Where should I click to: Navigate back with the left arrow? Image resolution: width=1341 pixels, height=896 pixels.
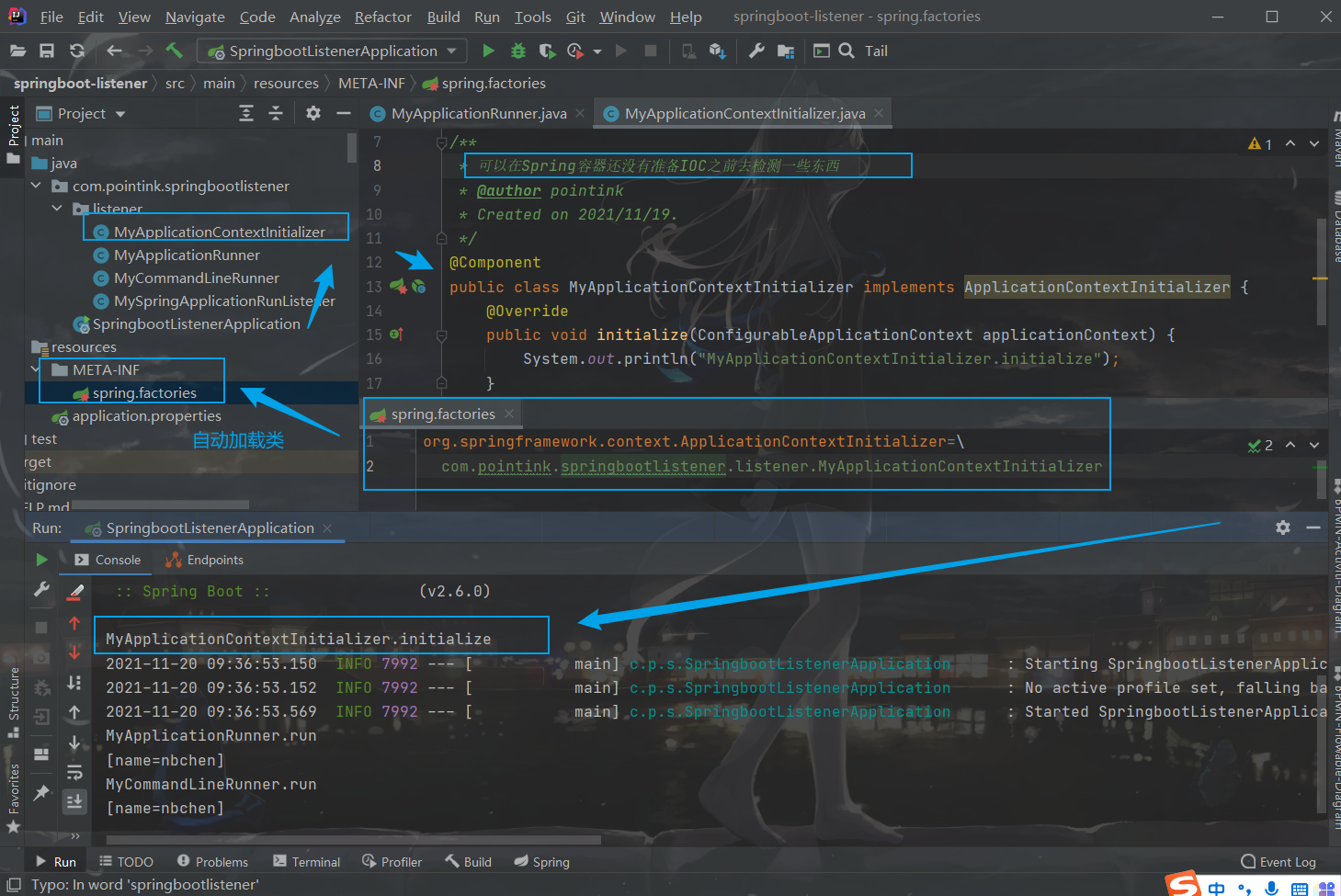coord(114,51)
